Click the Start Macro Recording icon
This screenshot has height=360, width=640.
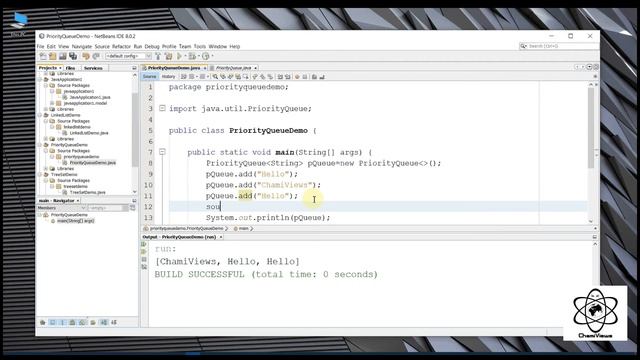click(297, 76)
